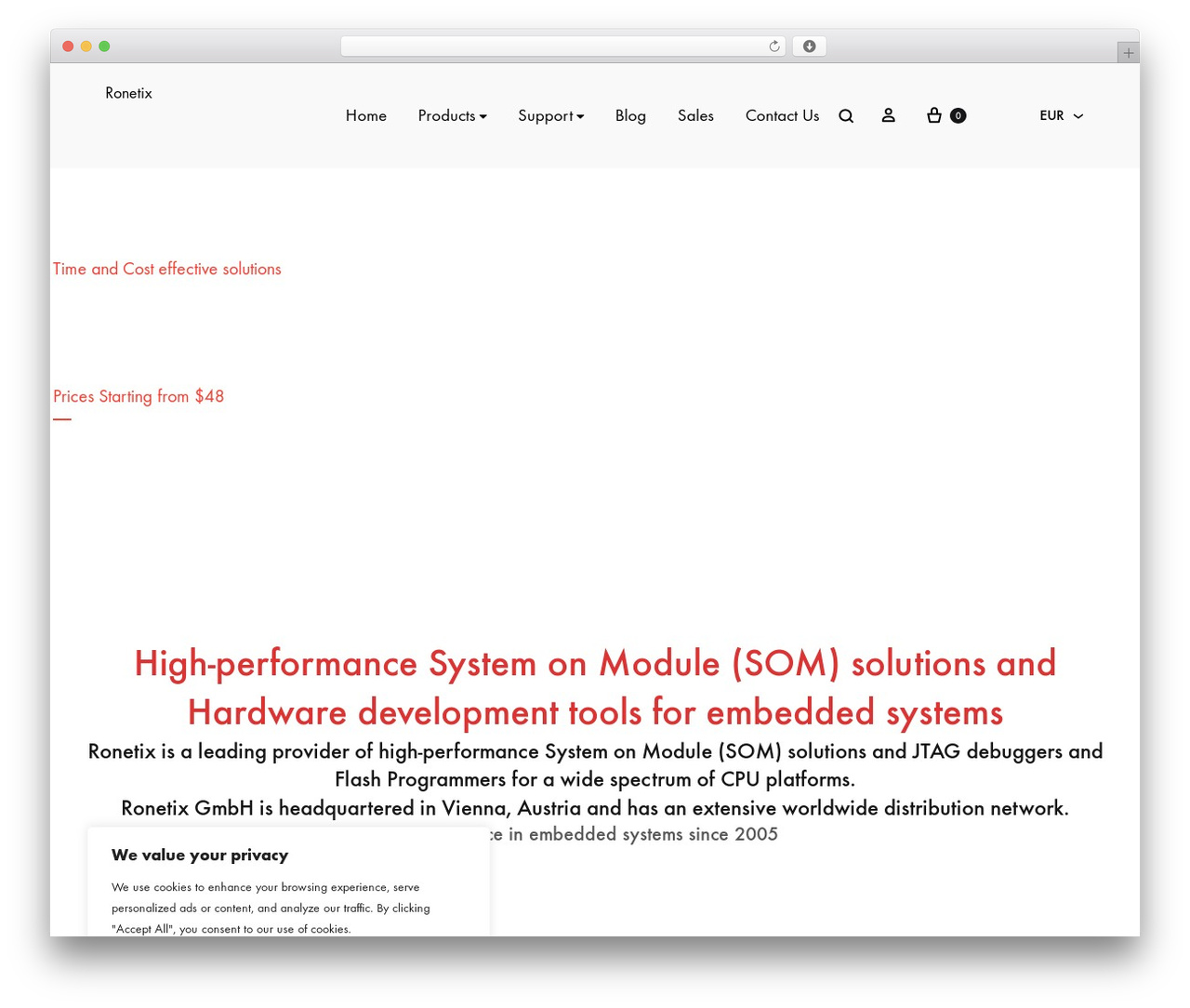Click the yellow minimize window button
The image size is (1190, 1008).
86,46
